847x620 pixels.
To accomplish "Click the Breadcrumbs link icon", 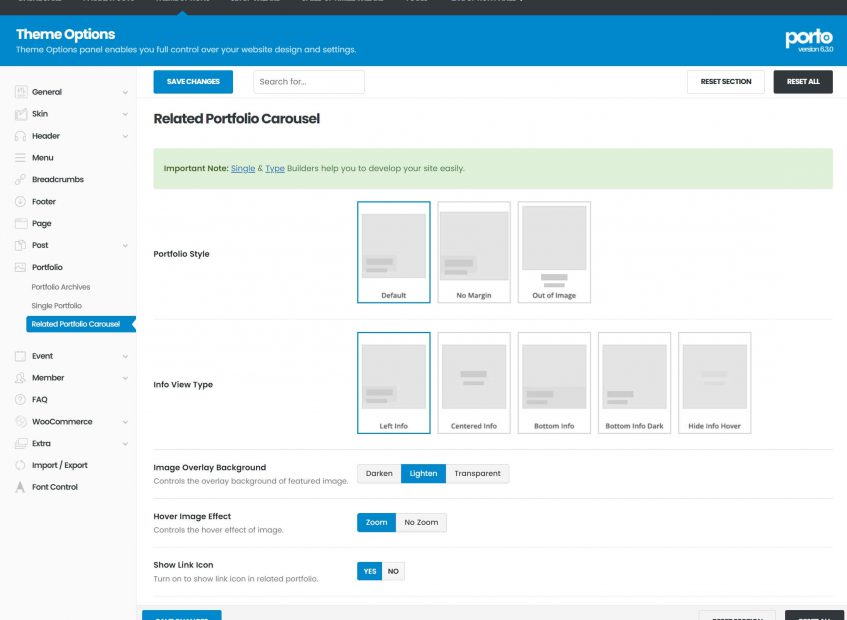I will pos(21,180).
